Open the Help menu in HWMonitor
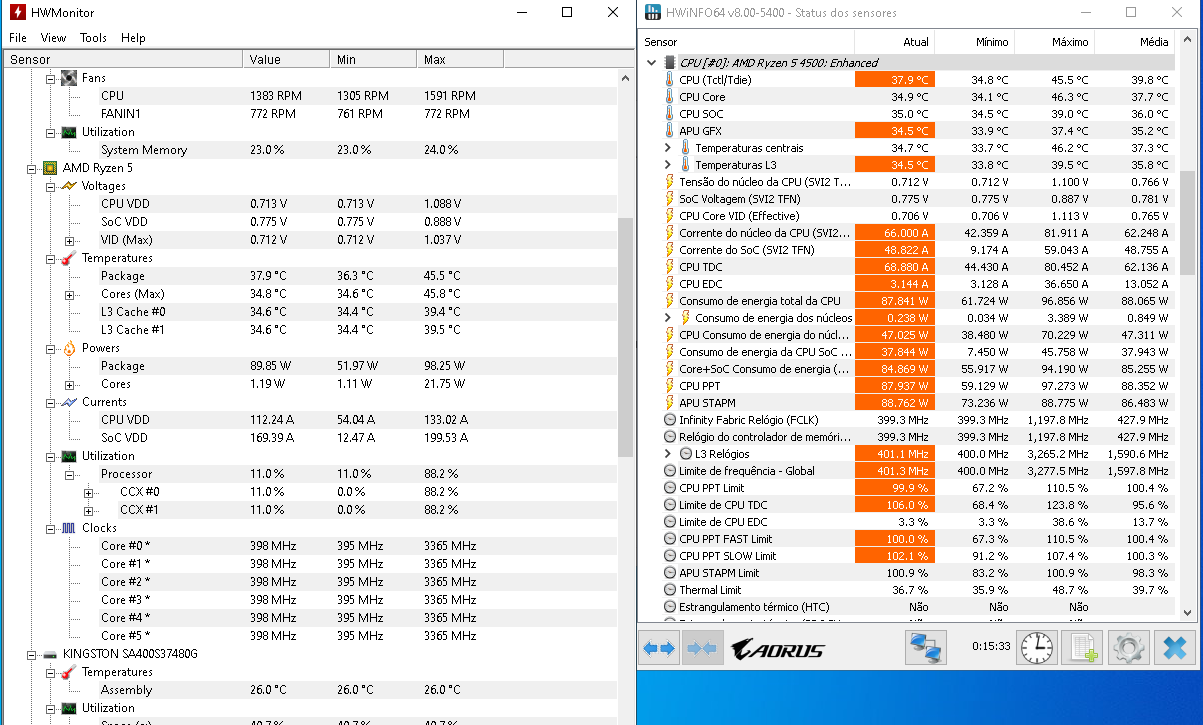 pyautogui.click(x=133, y=38)
